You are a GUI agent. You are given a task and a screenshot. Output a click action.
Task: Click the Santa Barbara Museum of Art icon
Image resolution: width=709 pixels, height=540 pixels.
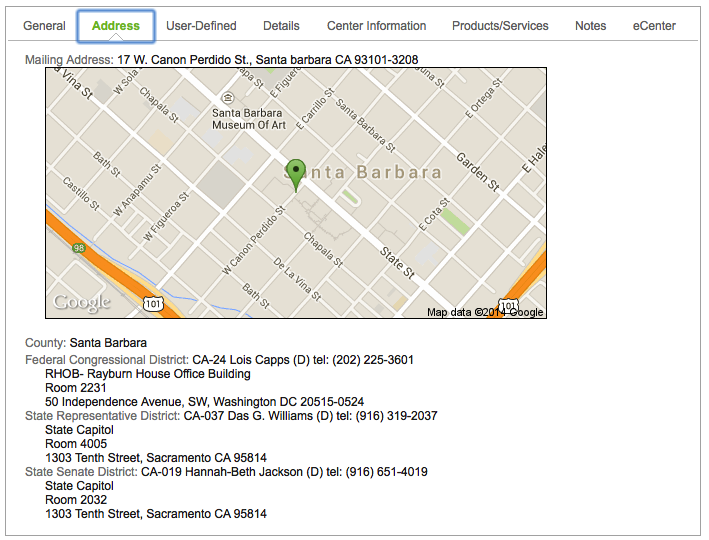point(228,97)
